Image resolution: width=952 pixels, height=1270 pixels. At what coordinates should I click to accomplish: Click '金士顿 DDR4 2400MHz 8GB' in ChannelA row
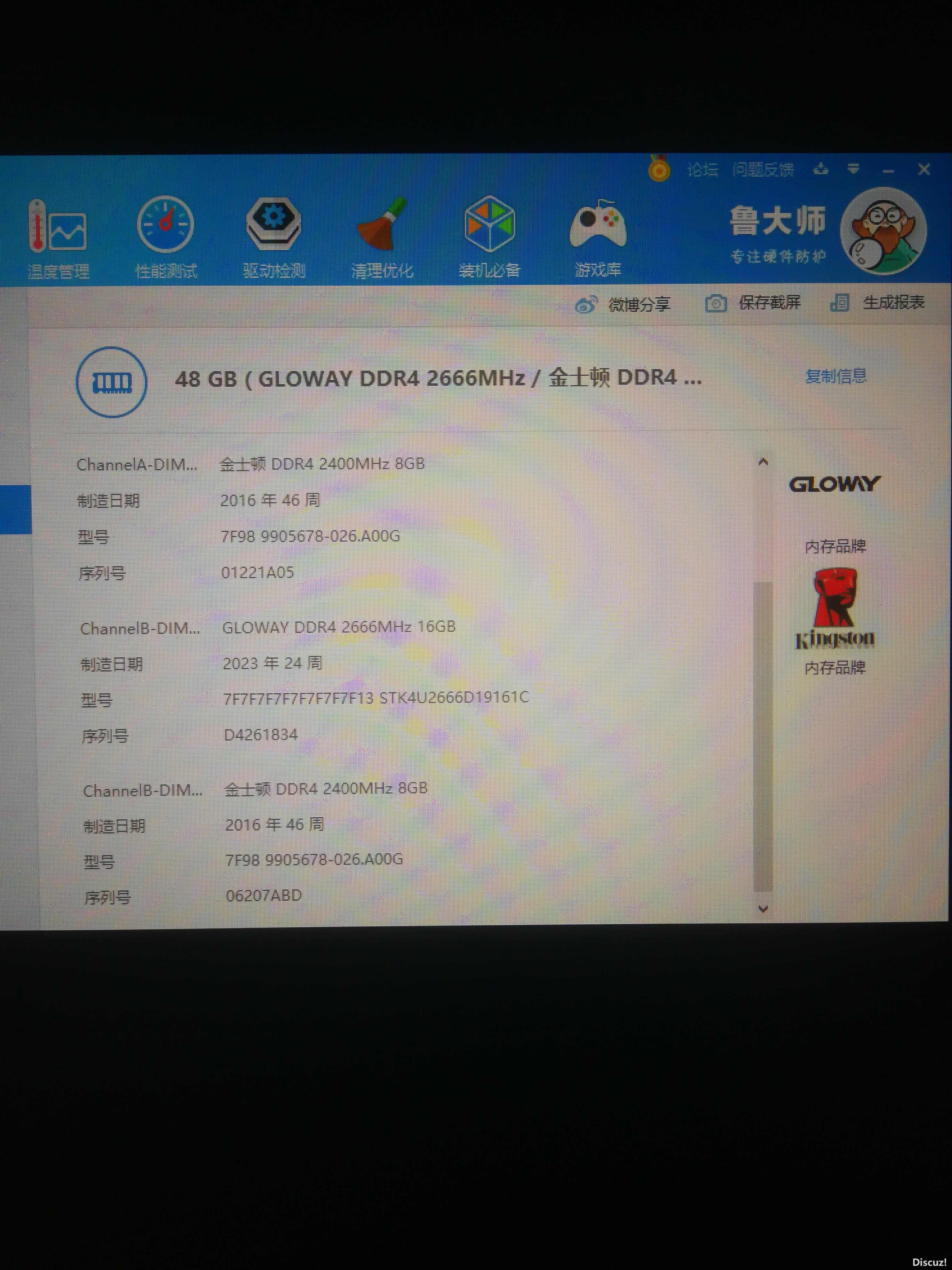tap(322, 464)
